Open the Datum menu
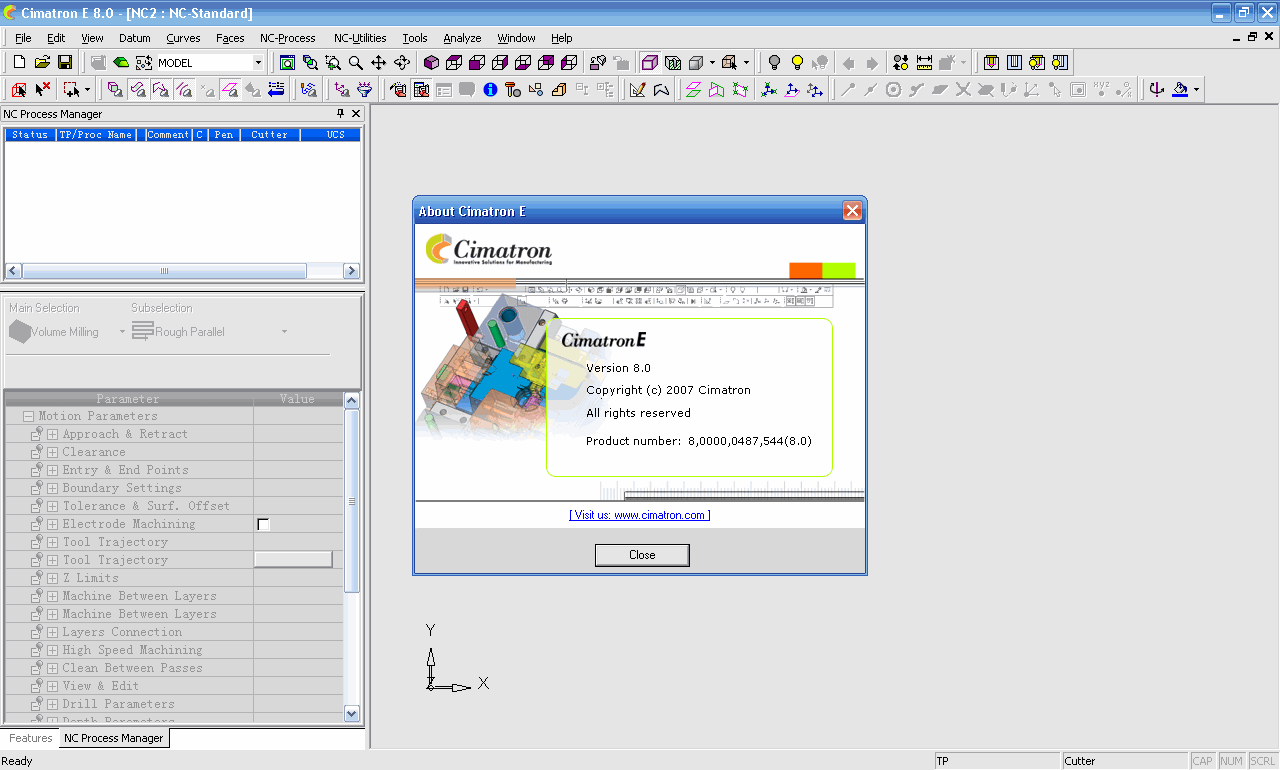 point(134,38)
